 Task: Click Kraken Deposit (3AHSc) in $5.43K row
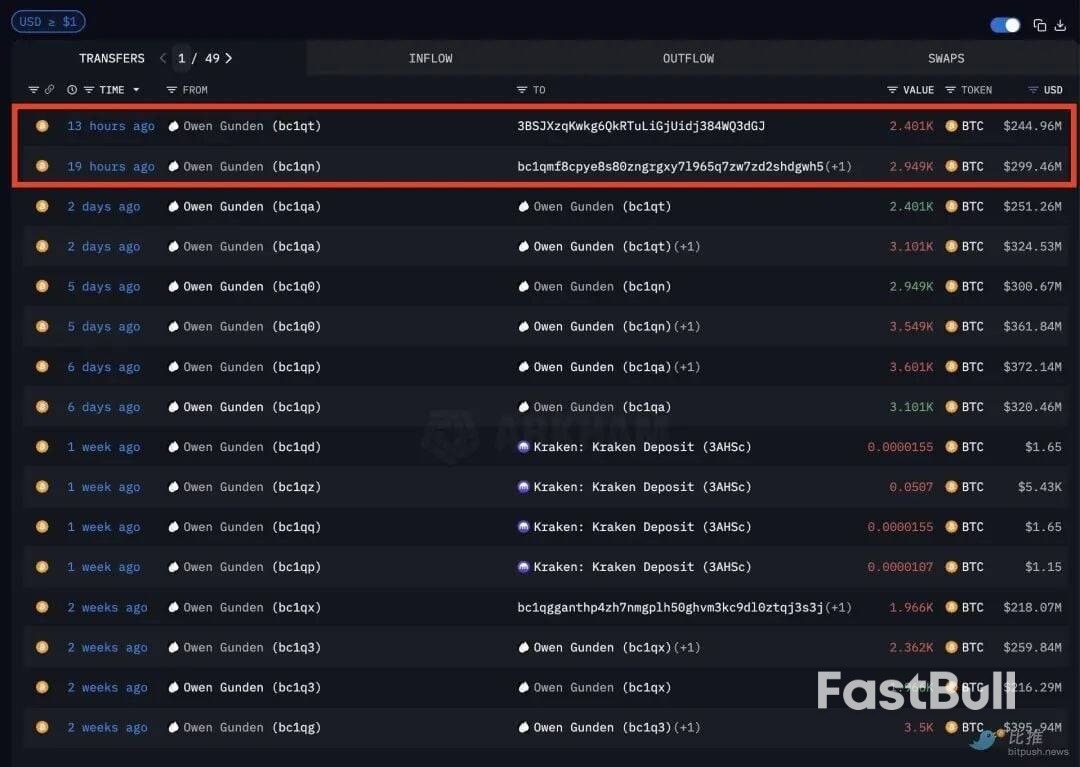coord(641,487)
